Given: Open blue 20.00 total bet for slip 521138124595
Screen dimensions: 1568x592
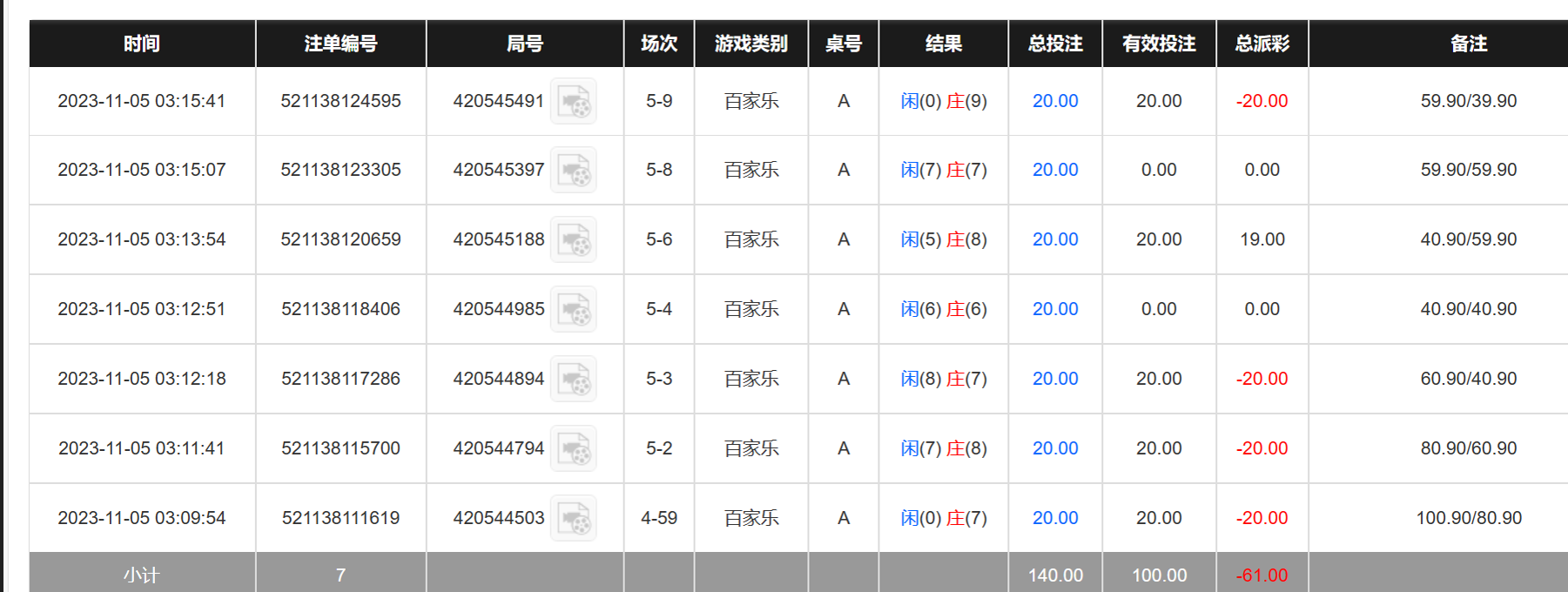Looking at the screenshot, I should [x=1054, y=101].
